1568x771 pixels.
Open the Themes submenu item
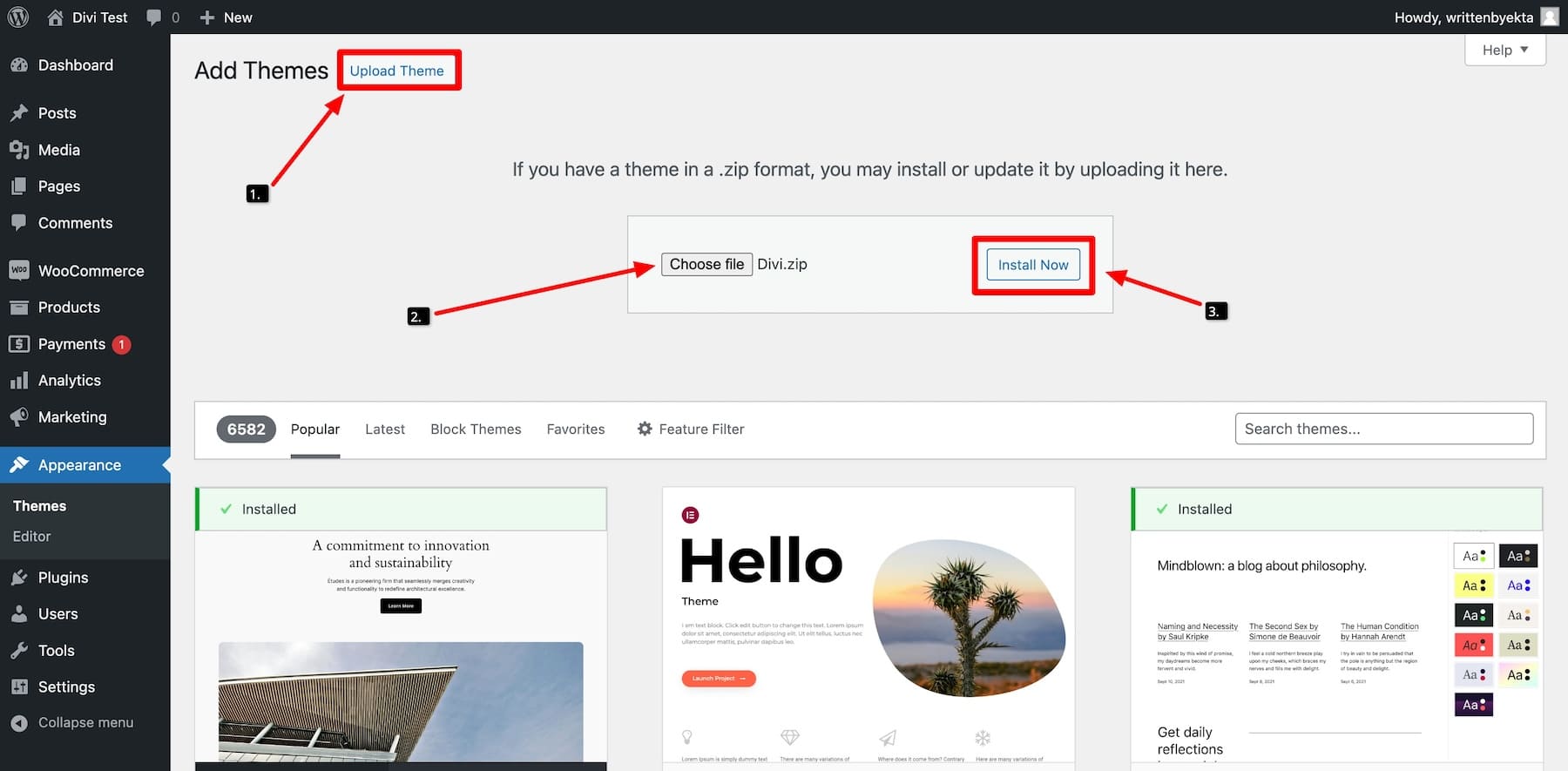(39, 506)
